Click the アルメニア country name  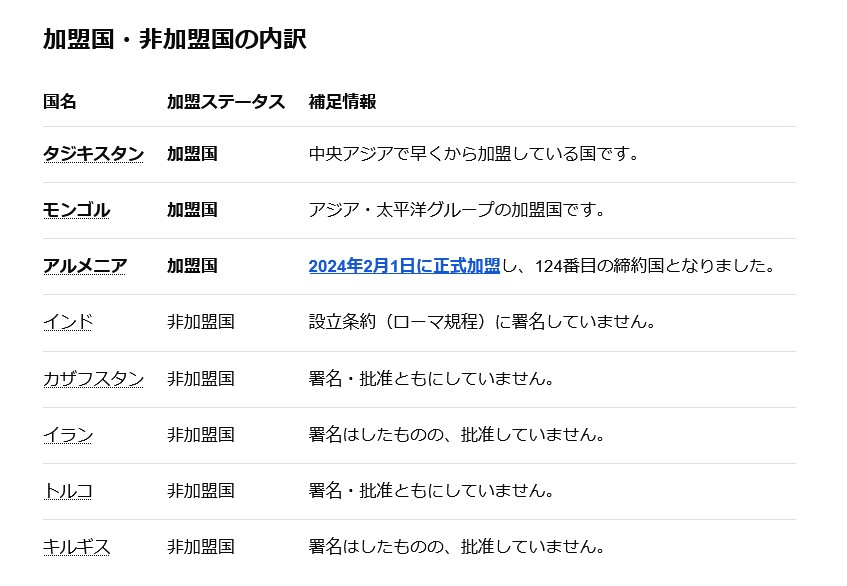click(x=85, y=266)
